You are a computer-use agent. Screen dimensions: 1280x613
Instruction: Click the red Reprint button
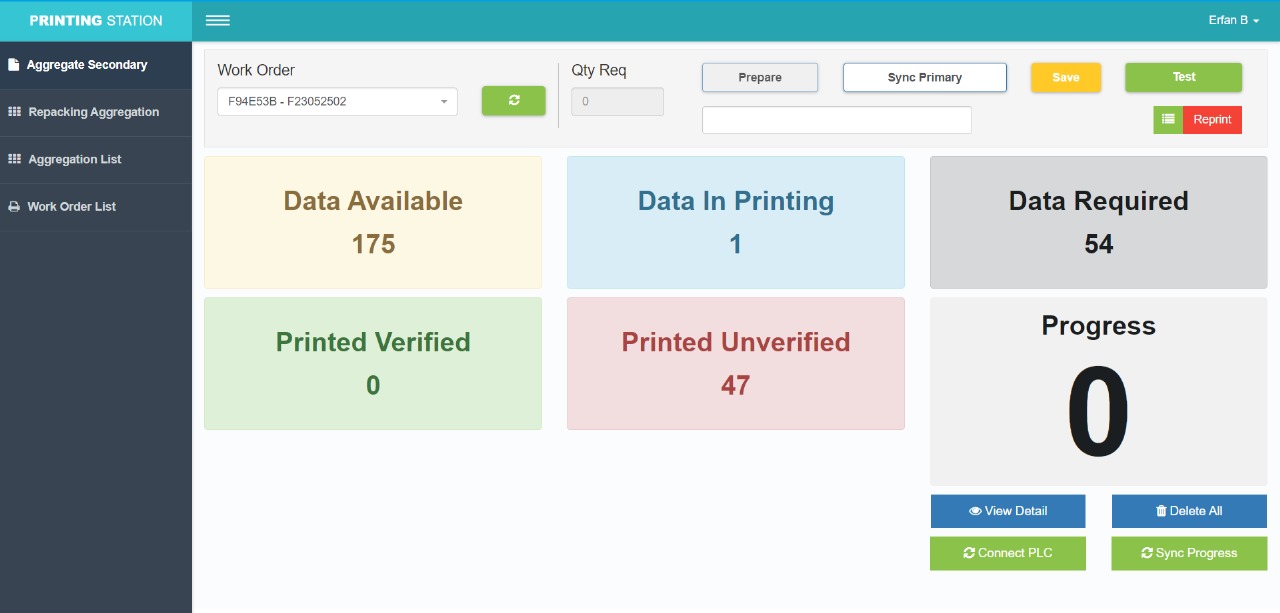(1212, 120)
